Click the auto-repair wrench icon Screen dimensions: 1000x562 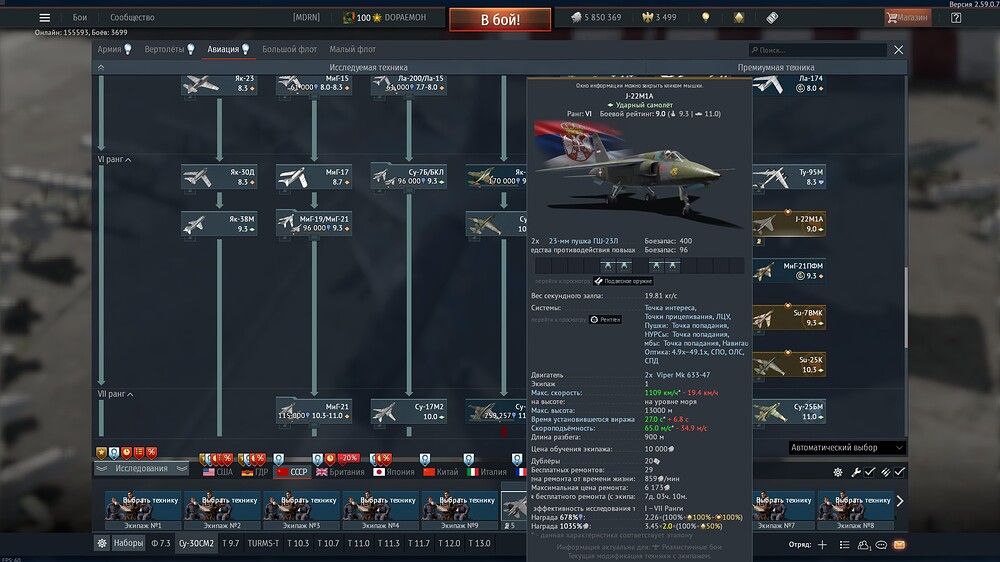point(855,472)
